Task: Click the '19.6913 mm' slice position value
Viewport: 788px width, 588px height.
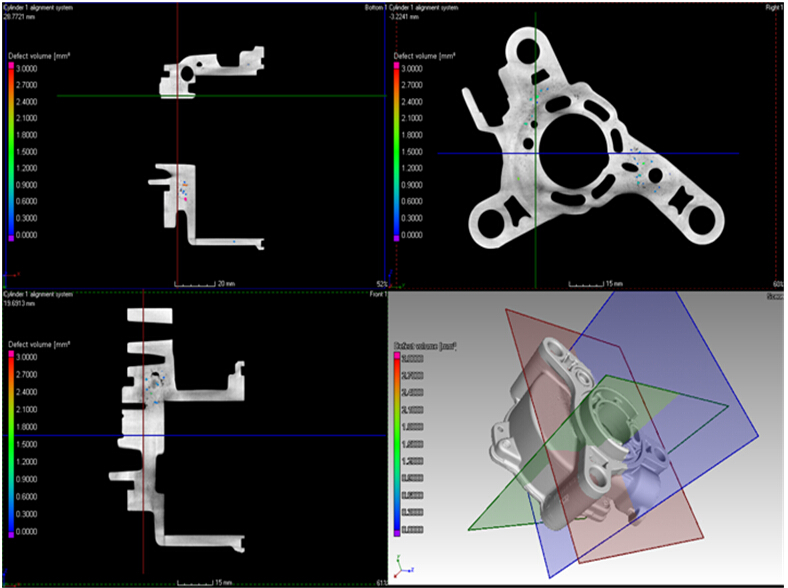Action: pos(19,303)
